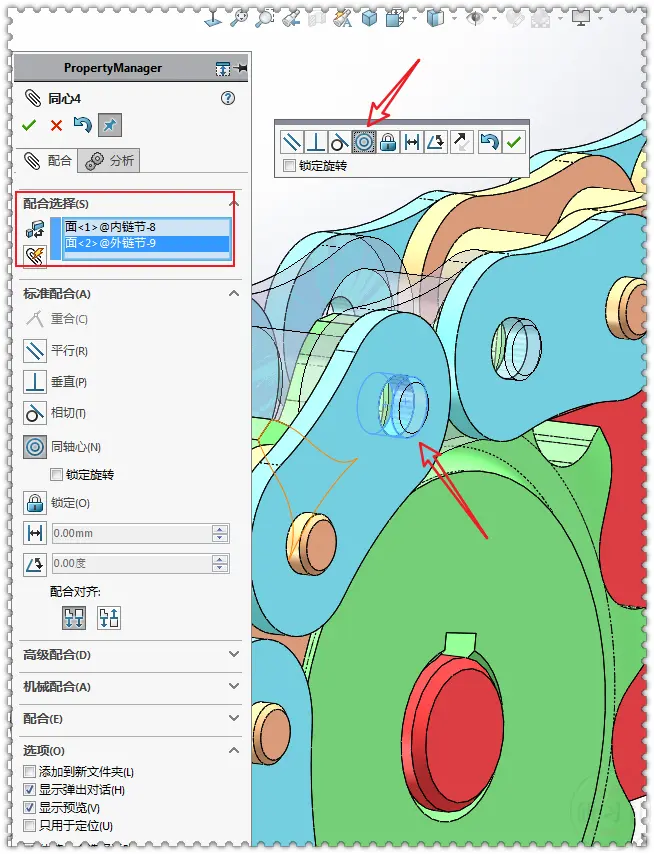Click the angle mate icon beside 0.00度
654x854 pixels.
[x=35, y=564]
